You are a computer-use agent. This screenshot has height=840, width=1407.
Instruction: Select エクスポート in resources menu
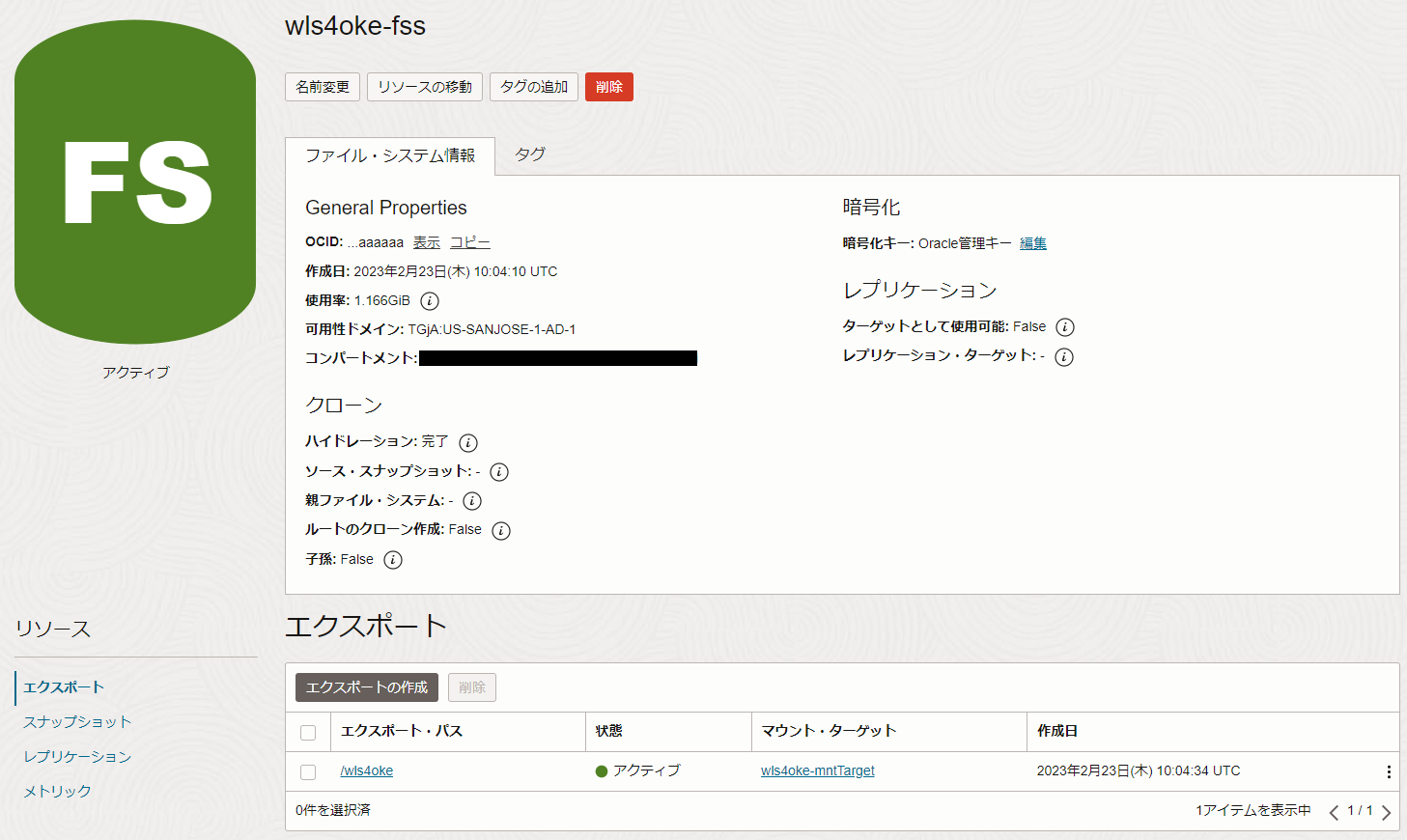pos(64,687)
